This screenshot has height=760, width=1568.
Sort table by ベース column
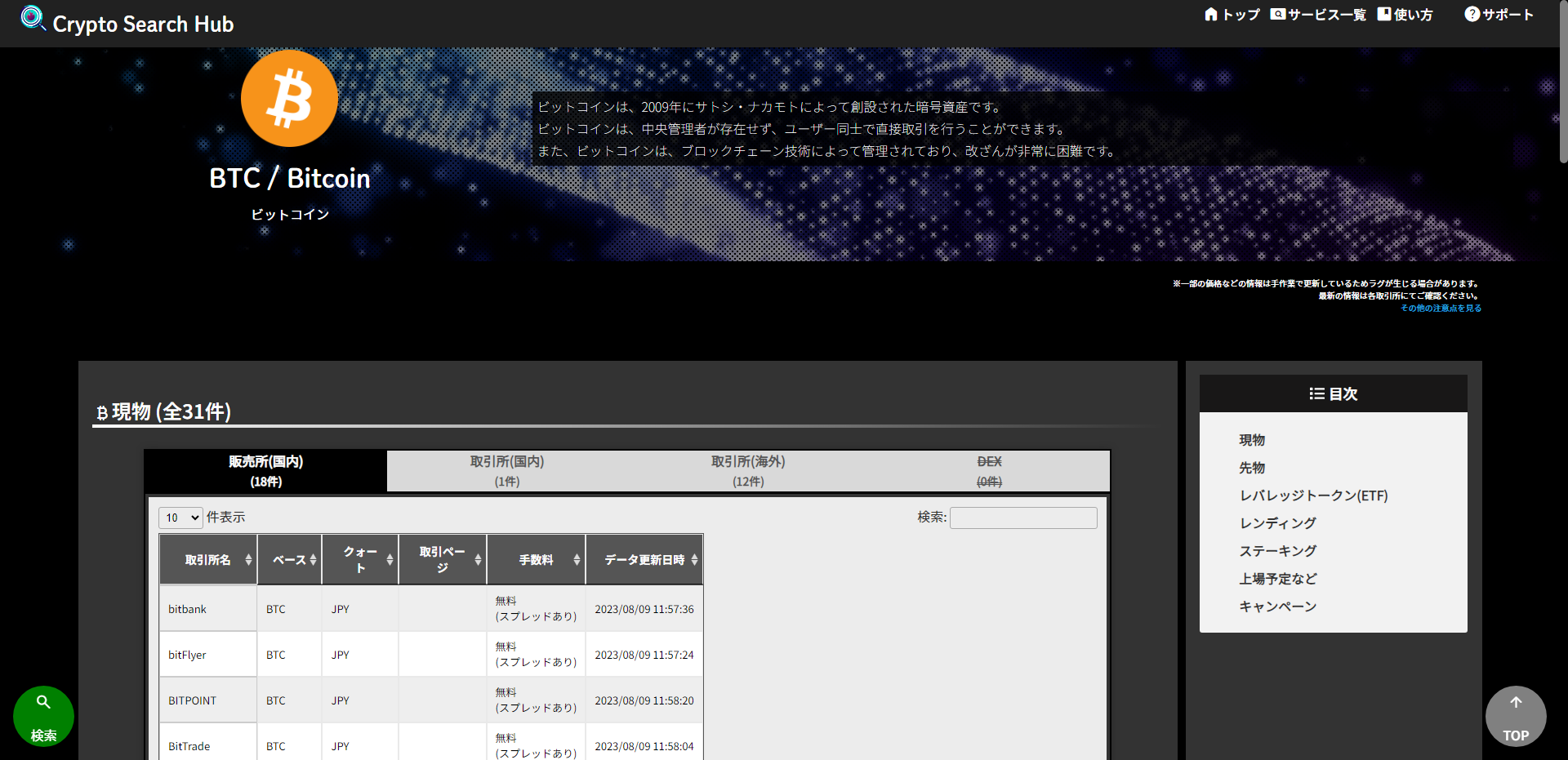[x=290, y=560]
